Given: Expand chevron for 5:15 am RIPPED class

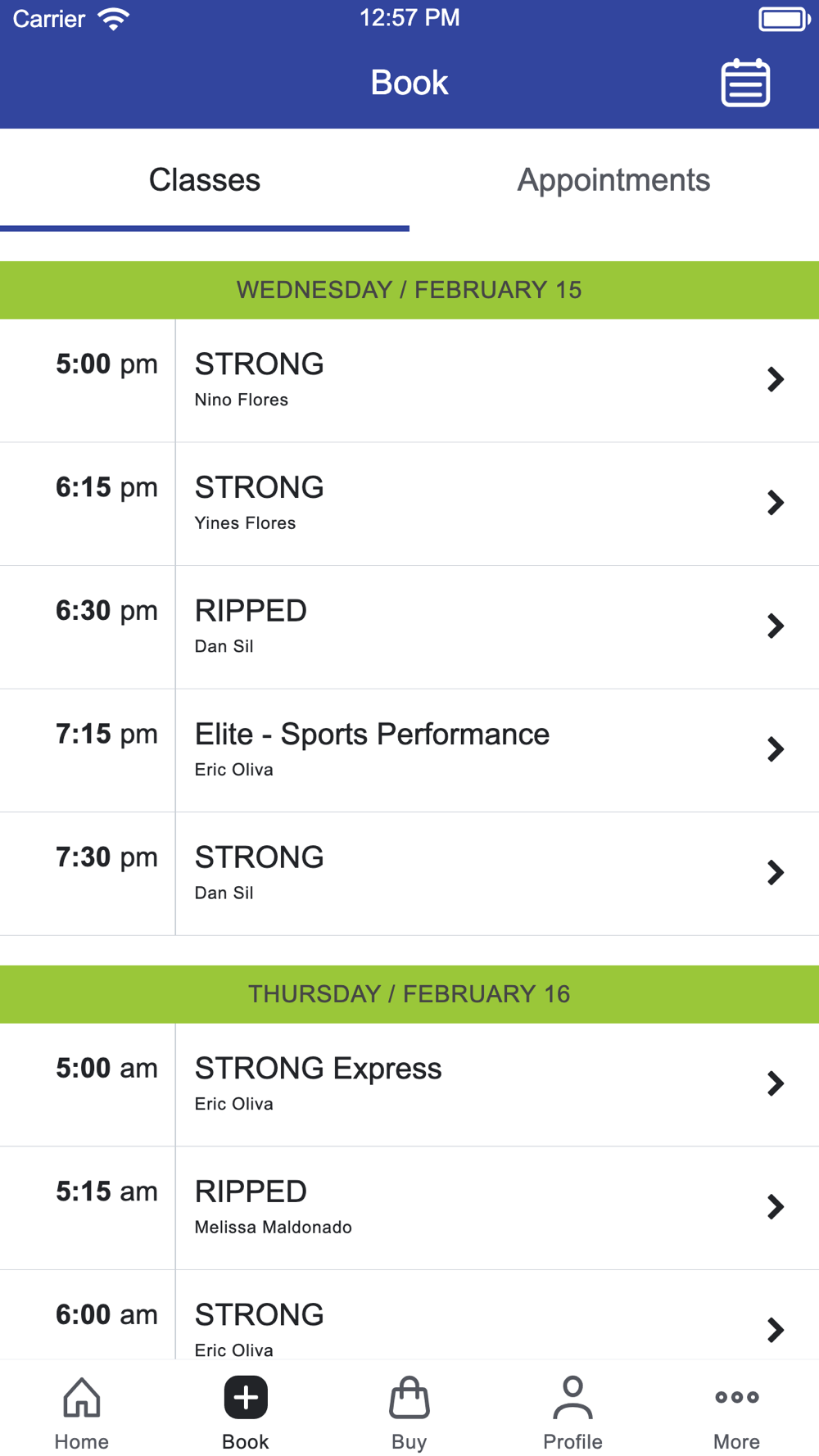Looking at the screenshot, I should [776, 1206].
